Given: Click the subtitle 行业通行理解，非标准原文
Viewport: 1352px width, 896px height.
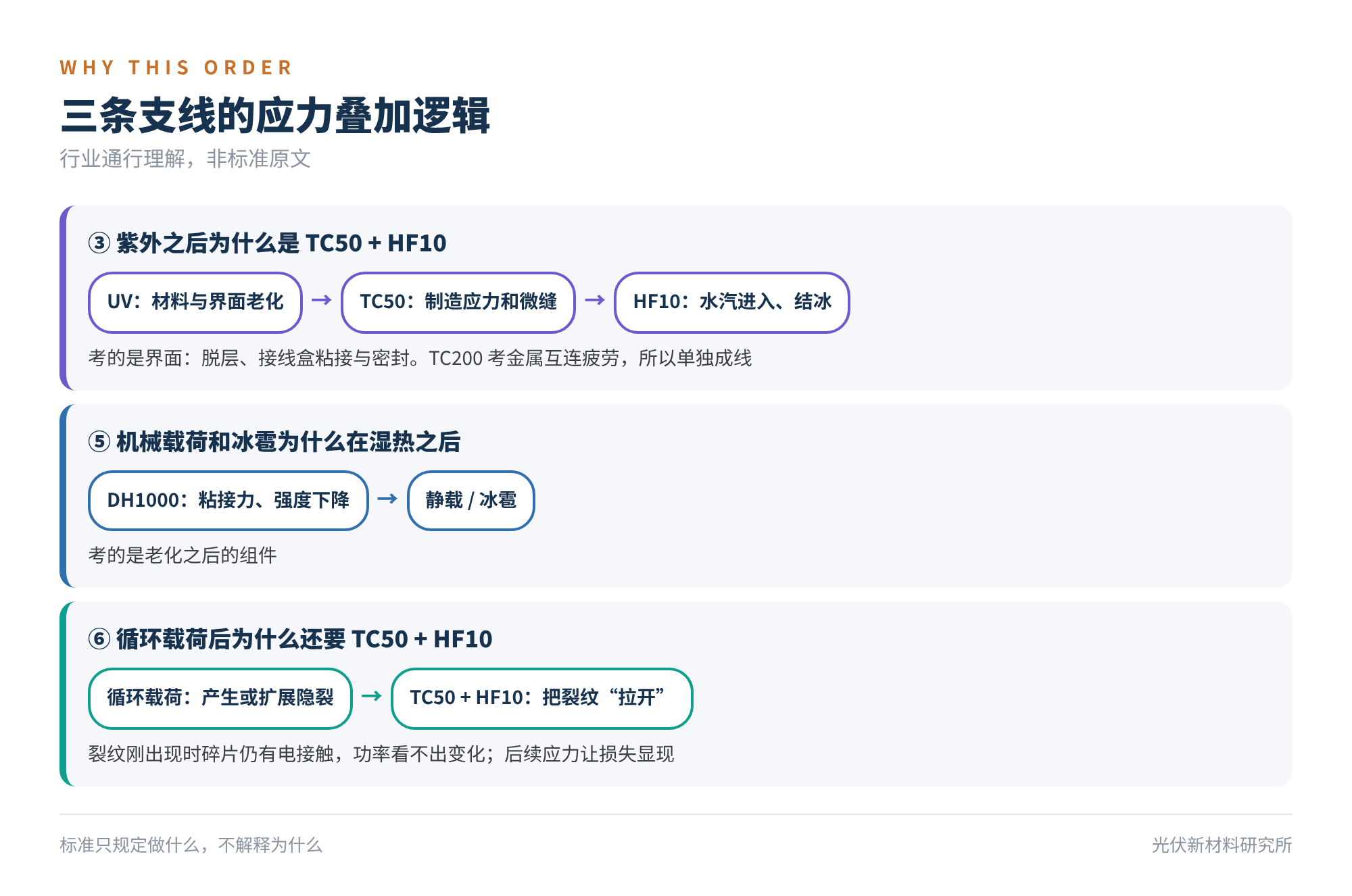Looking at the screenshot, I should coord(185,159).
